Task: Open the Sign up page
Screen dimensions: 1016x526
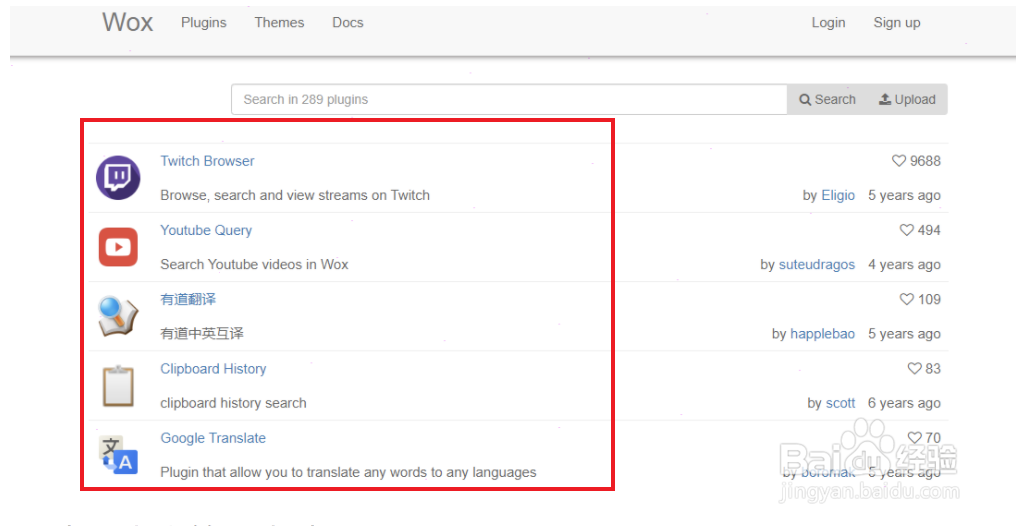Action: coord(897,23)
